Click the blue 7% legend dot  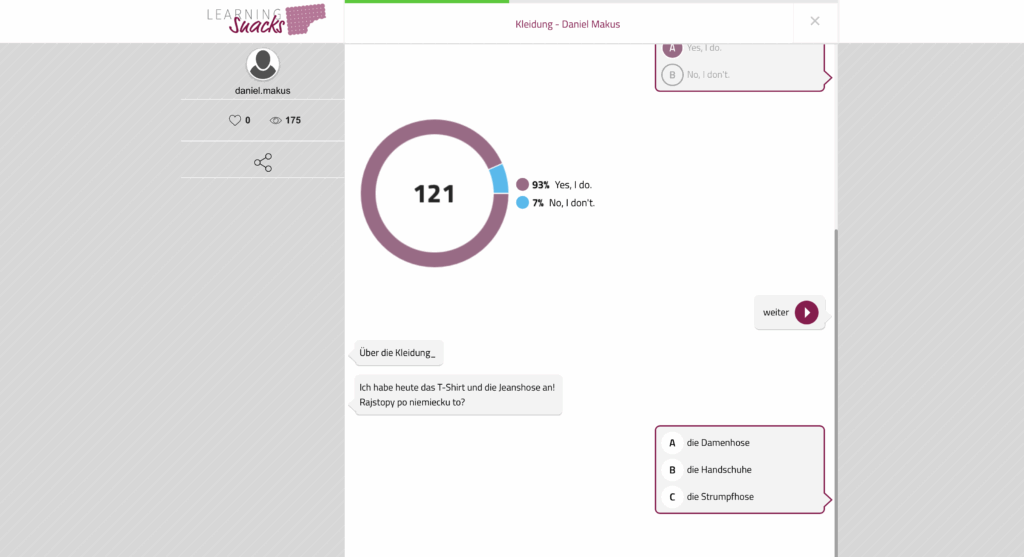click(x=522, y=202)
